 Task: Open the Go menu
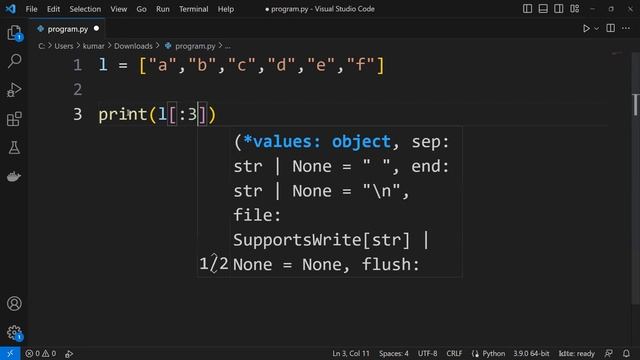tap(141, 9)
